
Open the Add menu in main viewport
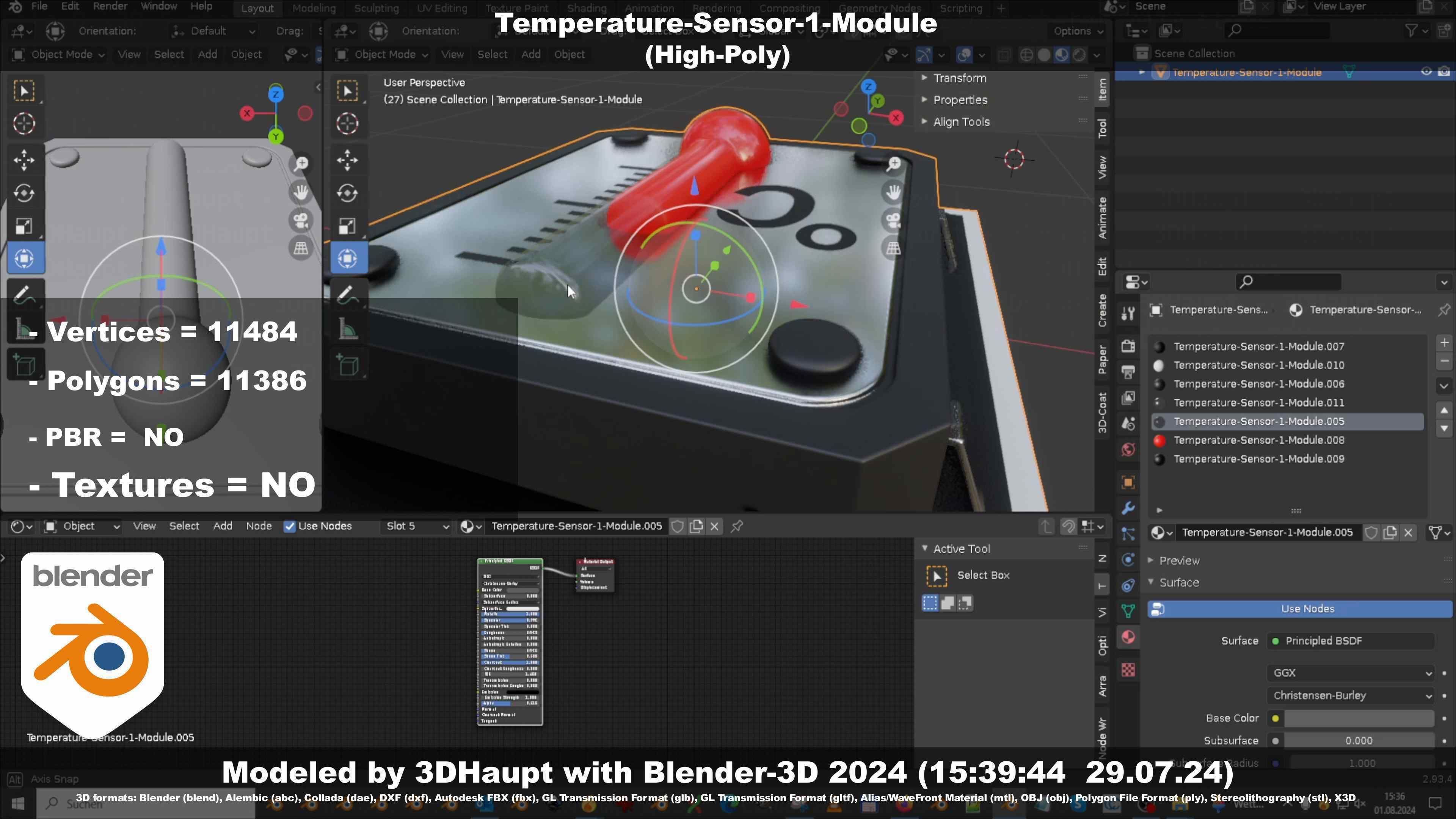530,55
